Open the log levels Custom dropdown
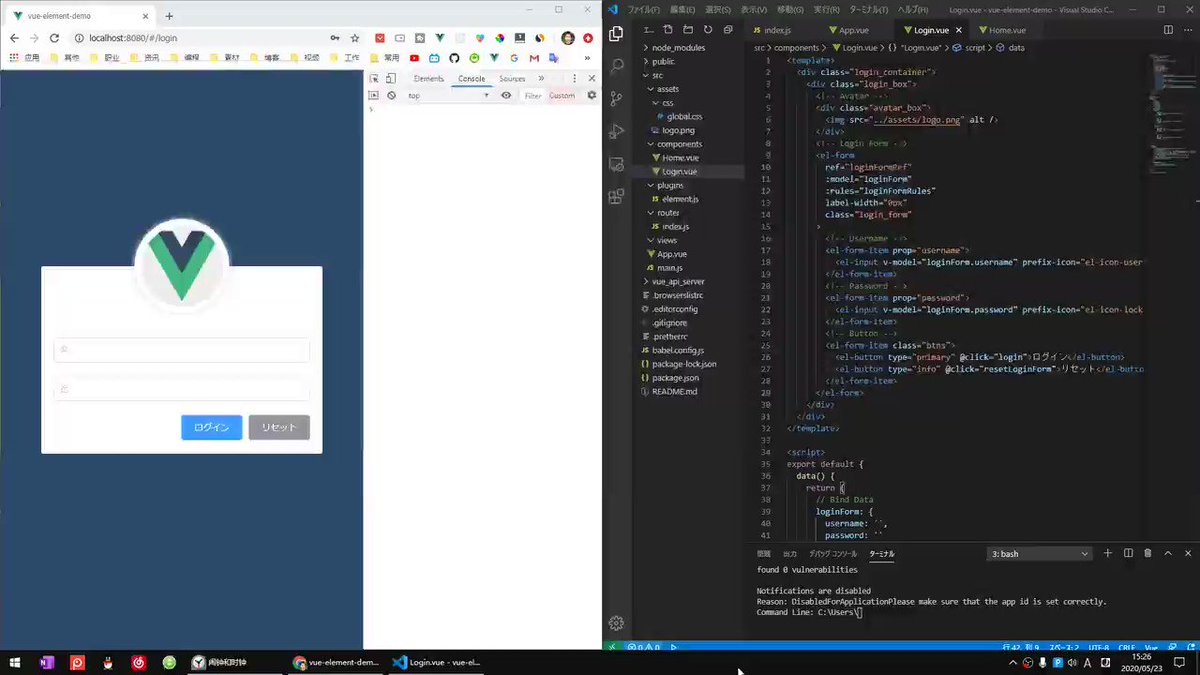Screen dimensions: 1200x675 562,95
